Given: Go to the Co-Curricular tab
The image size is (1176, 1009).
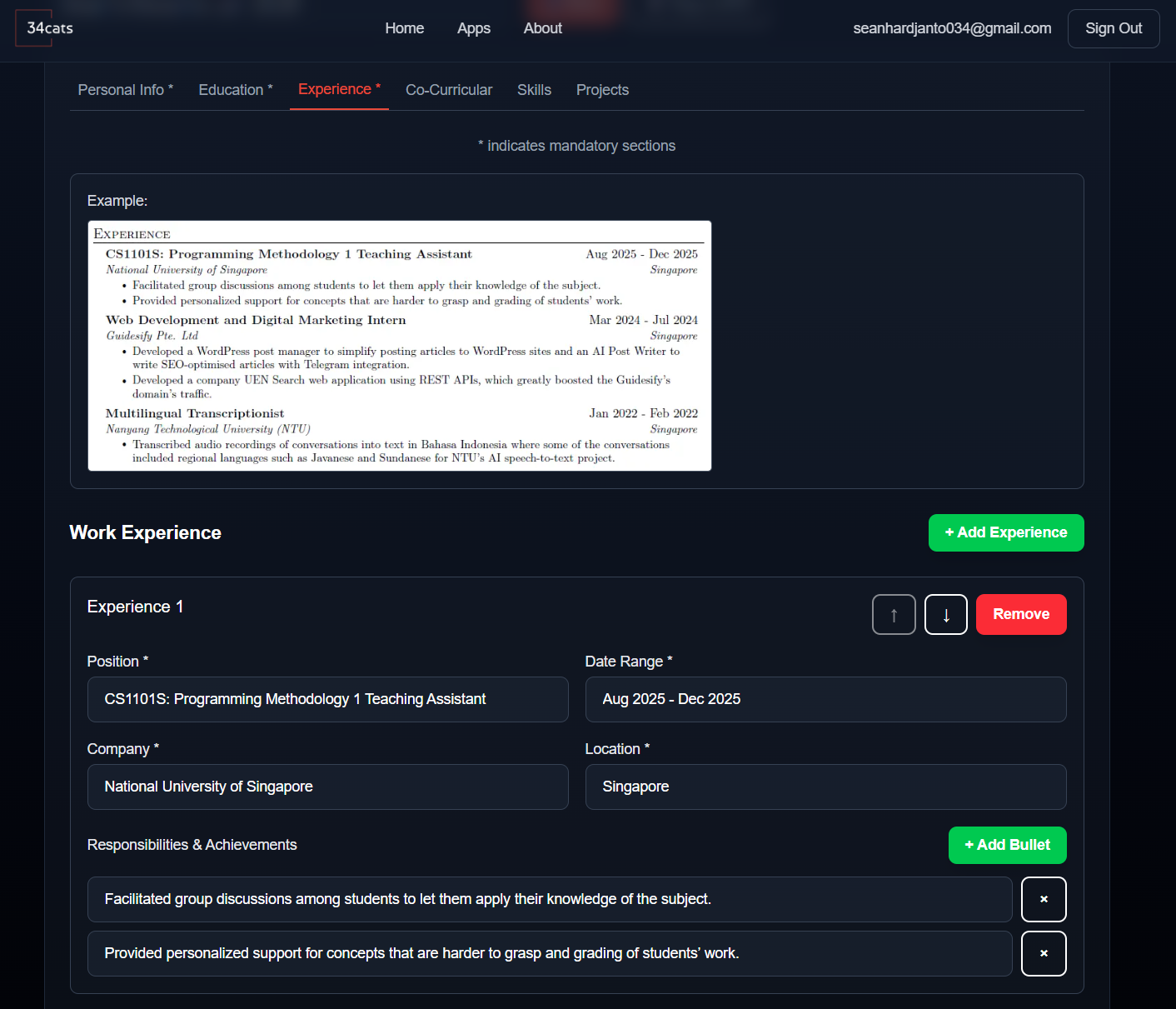Looking at the screenshot, I should 448,90.
